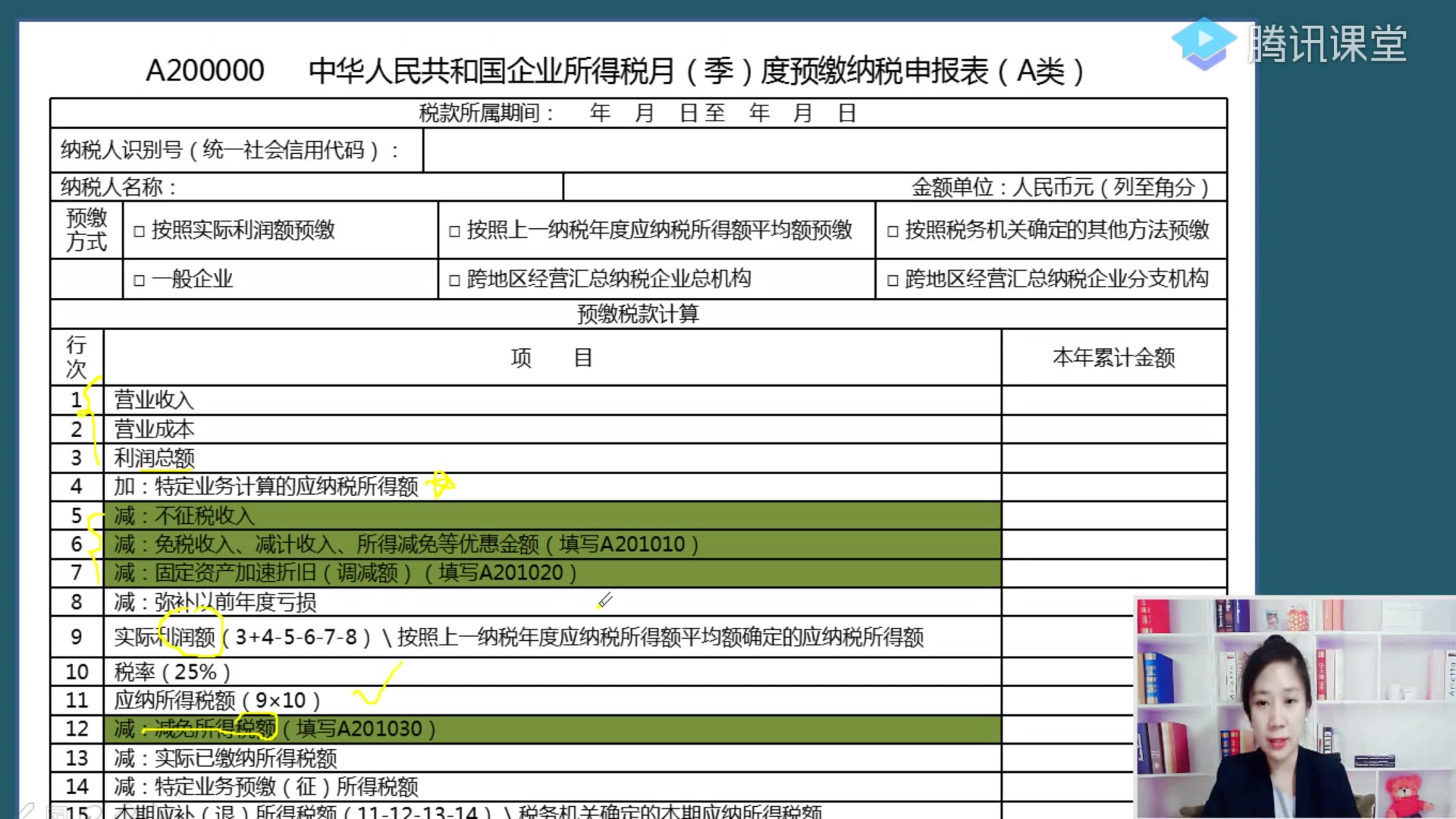
Task: Check the 跨地区经营汇总纳税企业分支机构 checkbox
Action: (893, 279)
